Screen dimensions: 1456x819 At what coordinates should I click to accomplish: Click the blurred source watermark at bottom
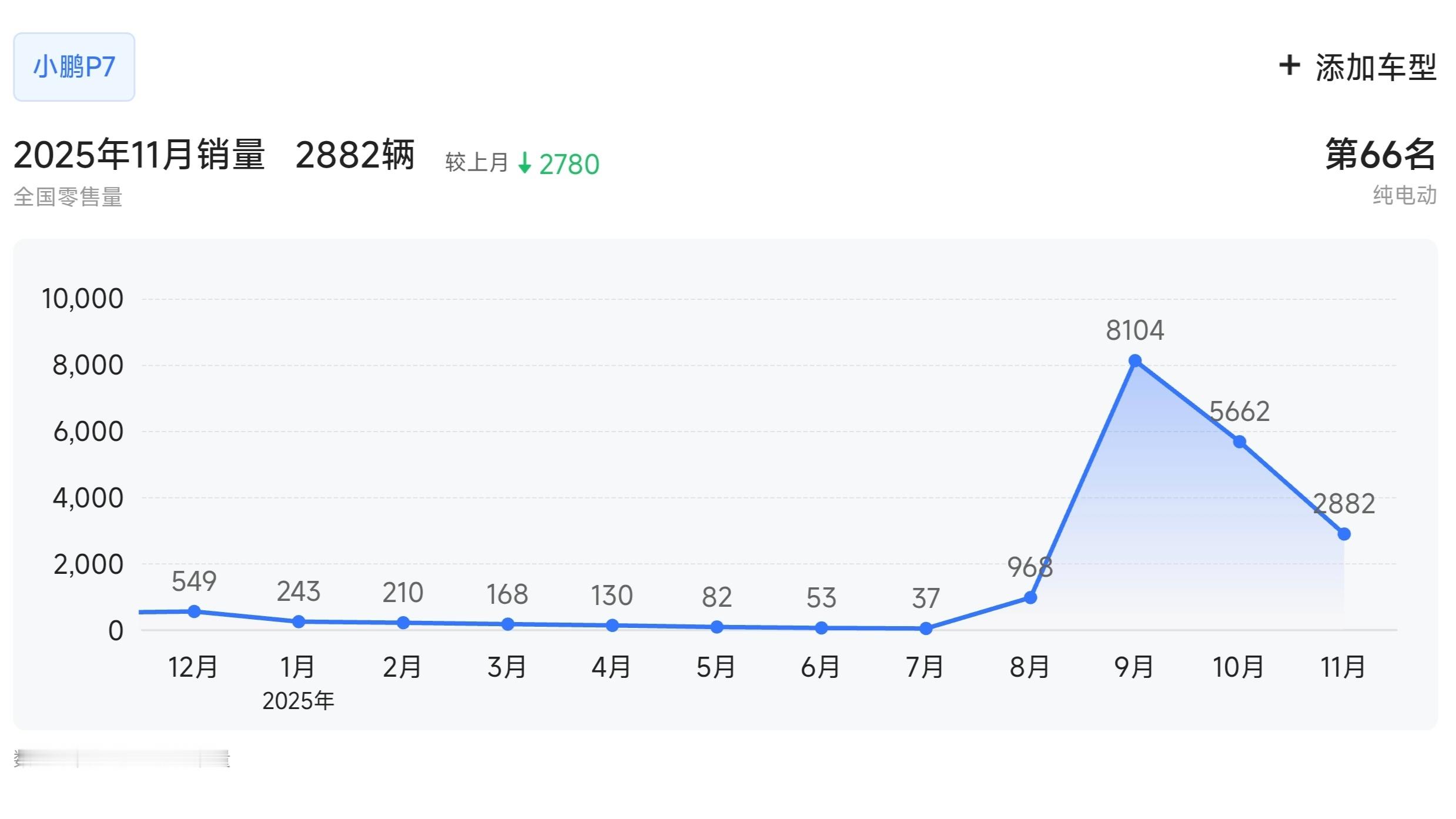pos(121,758)
